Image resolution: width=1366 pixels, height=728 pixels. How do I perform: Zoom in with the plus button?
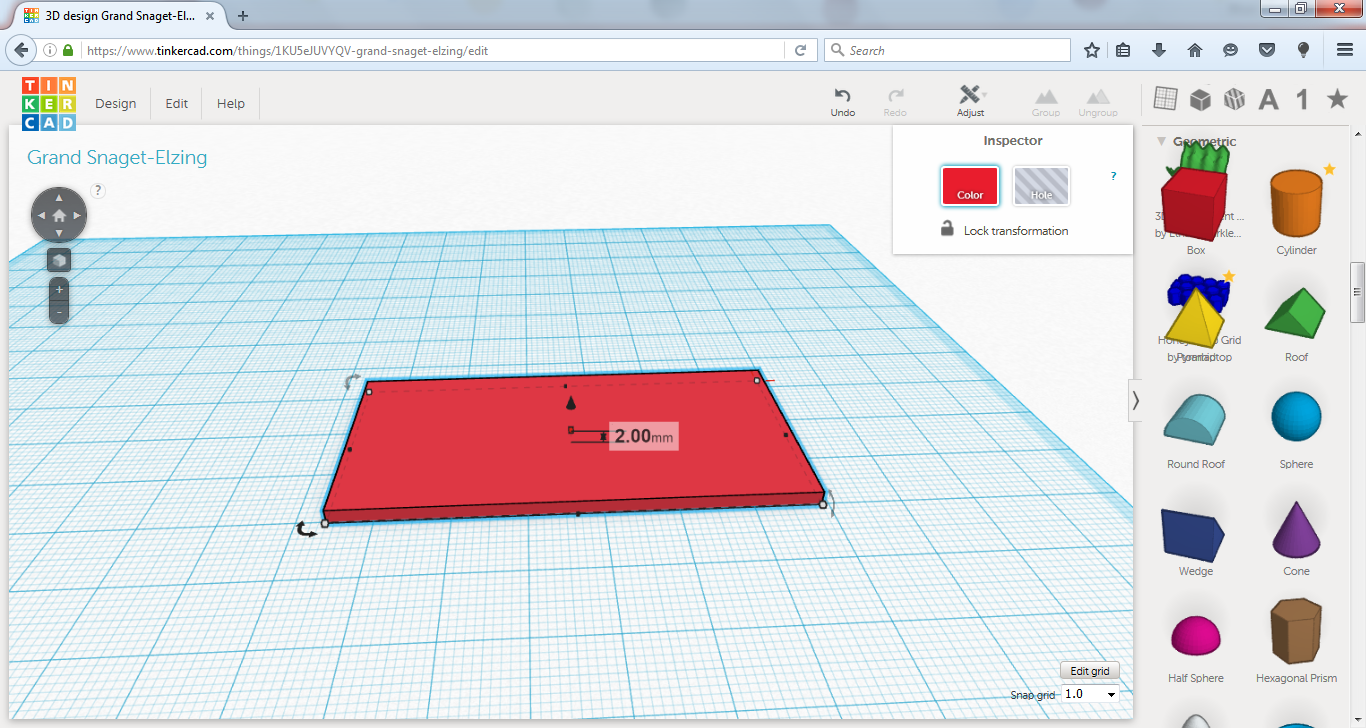(59, 289)
